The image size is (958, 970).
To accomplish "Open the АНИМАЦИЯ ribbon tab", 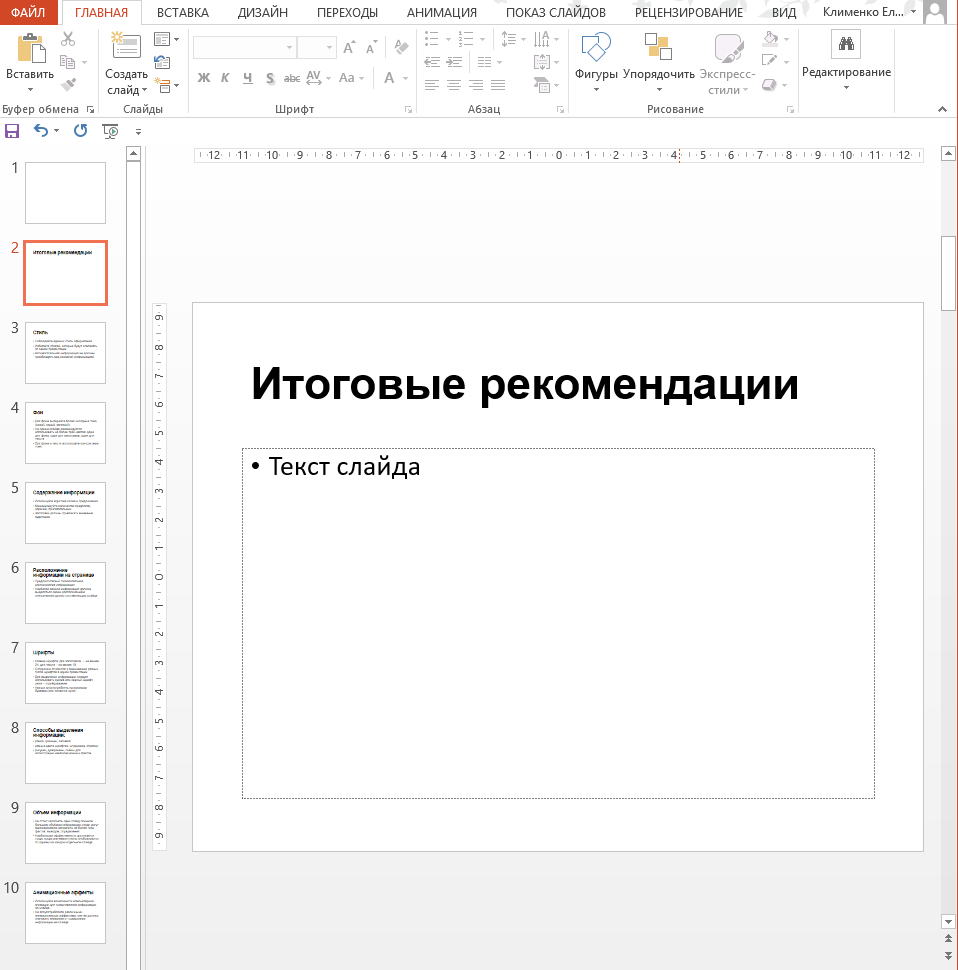I will tap(442, 12).
